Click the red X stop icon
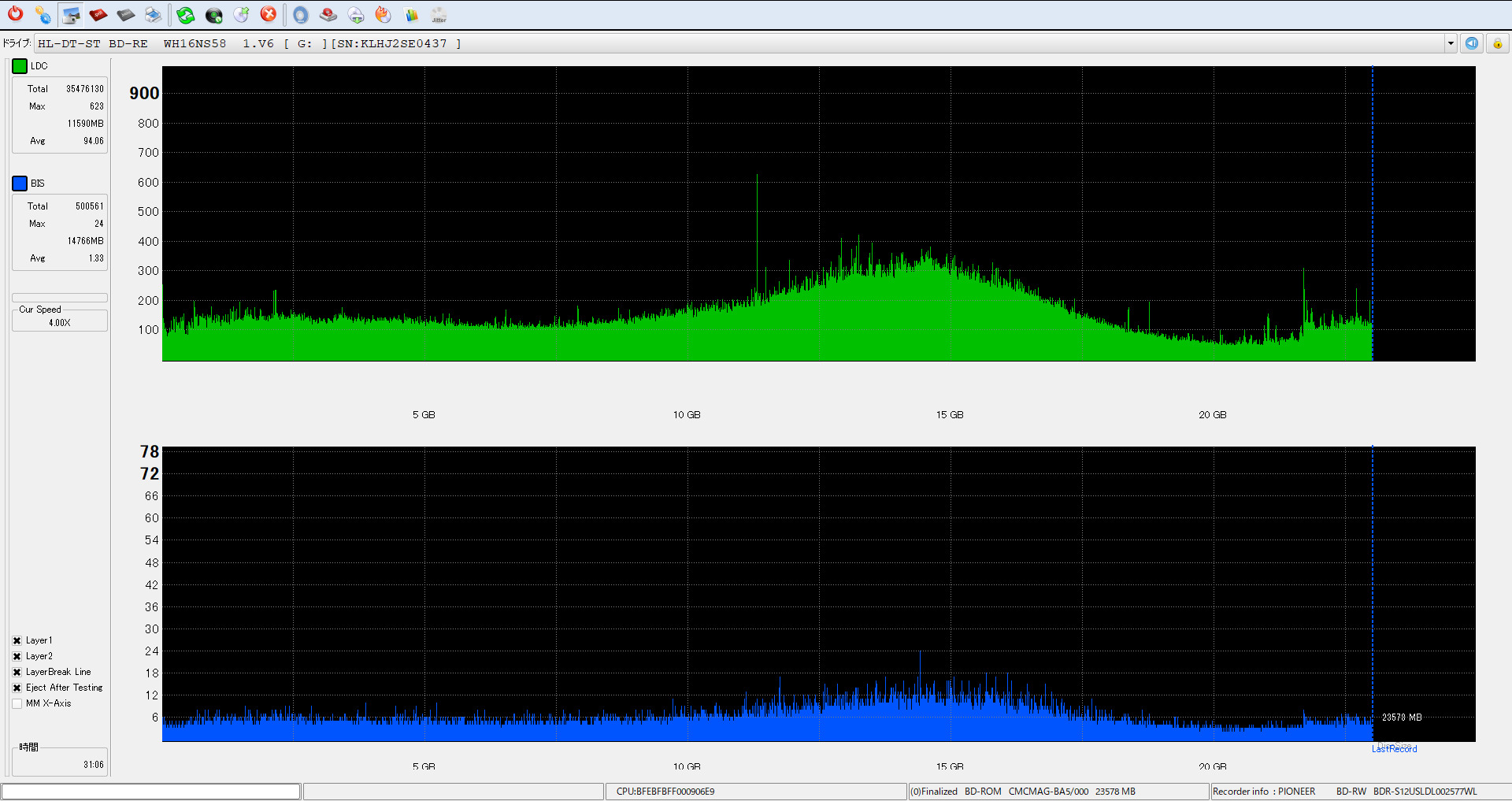This screenshot has width=1512, height=801. click(x=269, y=14)
